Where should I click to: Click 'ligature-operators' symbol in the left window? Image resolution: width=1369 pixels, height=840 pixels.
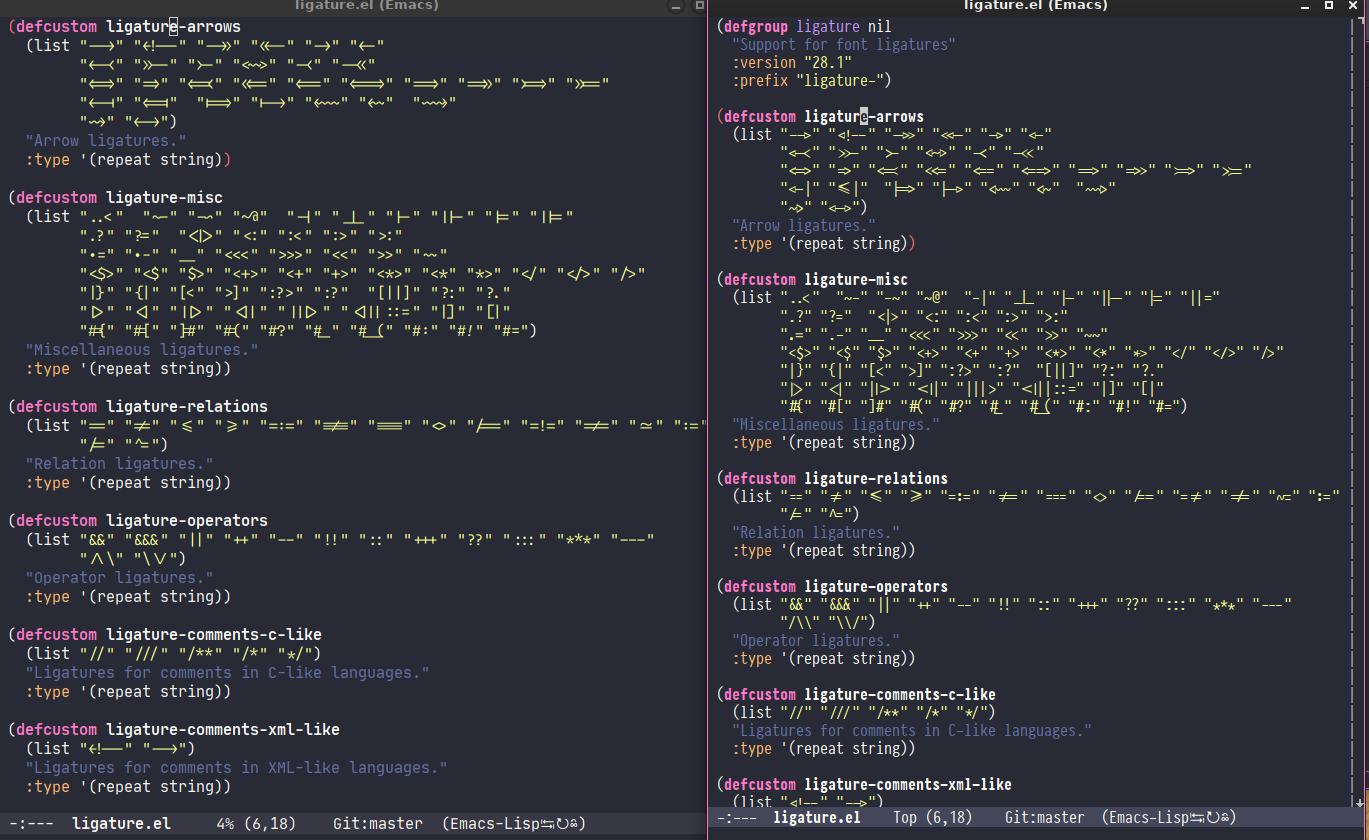point(187,520)
